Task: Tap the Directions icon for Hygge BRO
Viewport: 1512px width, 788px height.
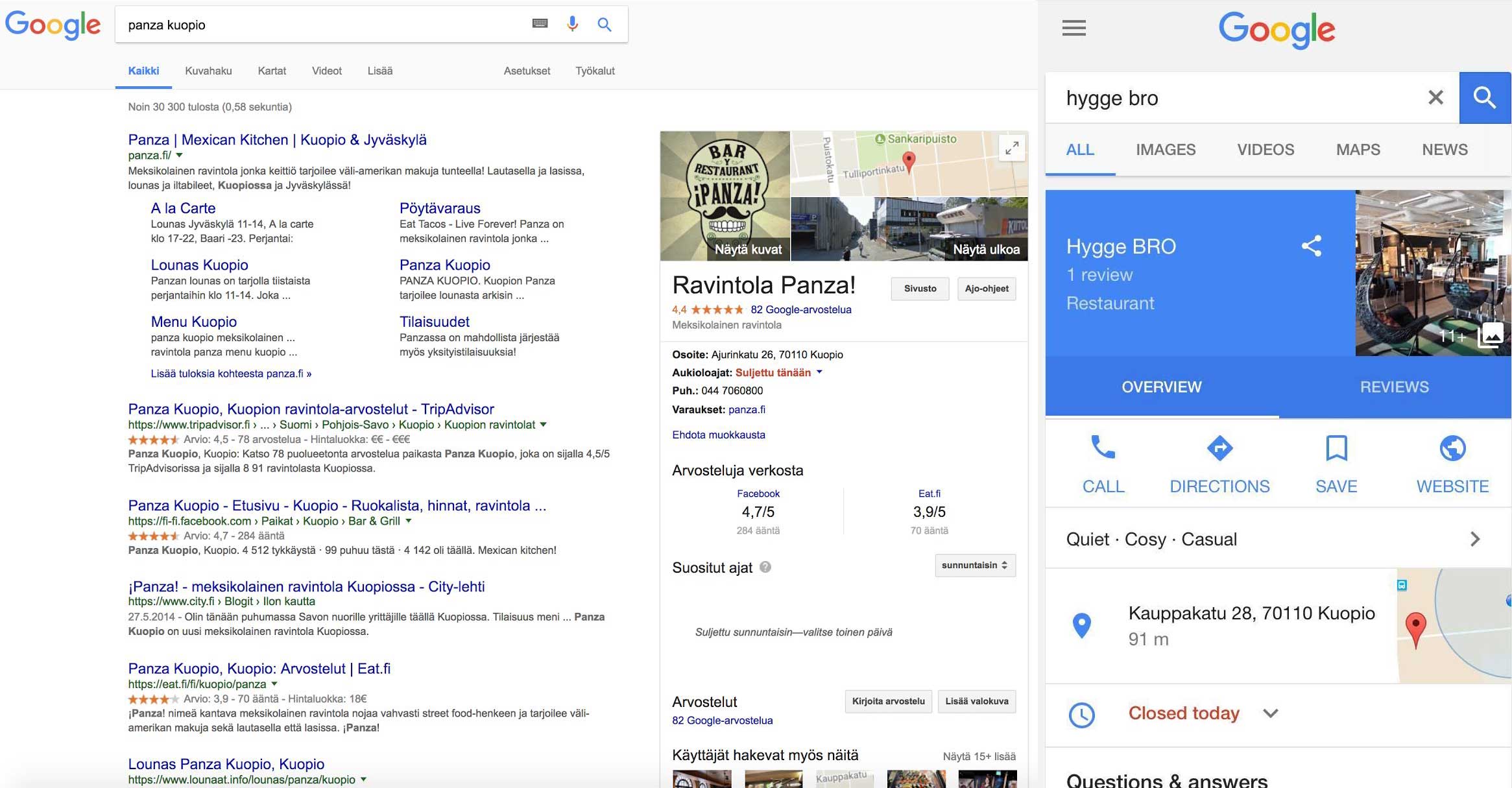Action: tap(1219, 448)
